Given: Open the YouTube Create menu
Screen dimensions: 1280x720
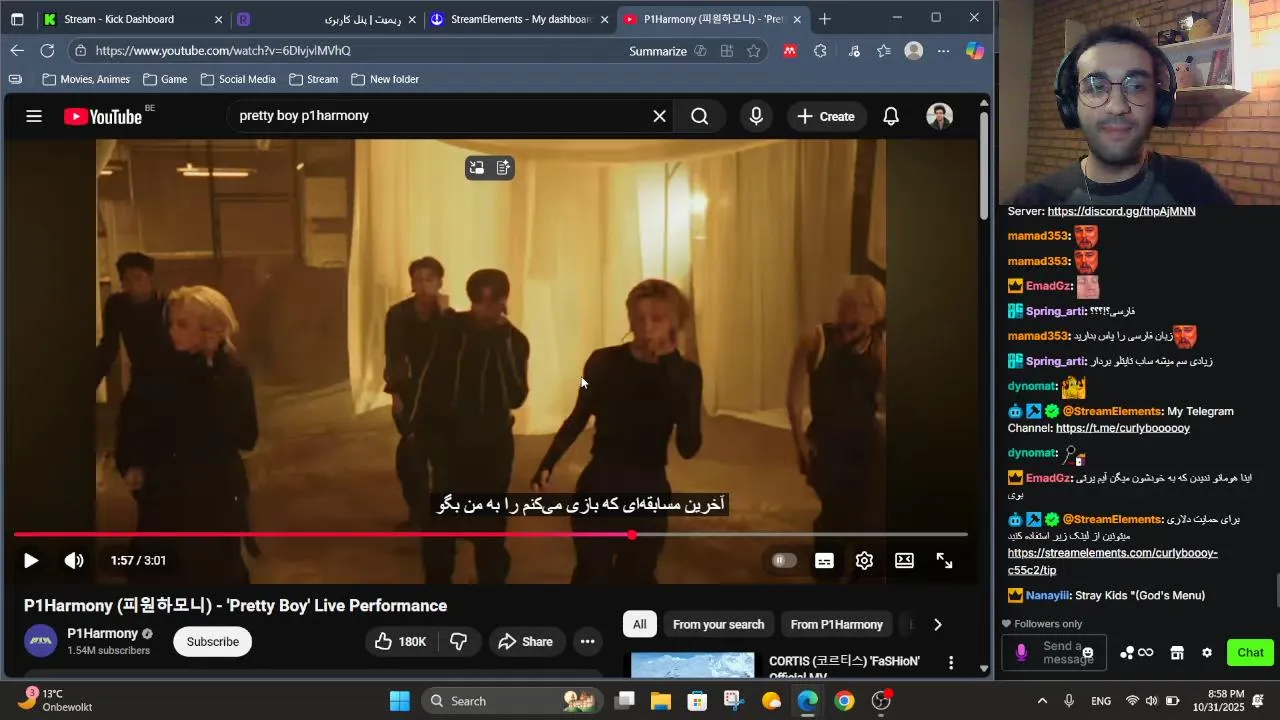Looking at the screenshot, I should pos(826,116).
